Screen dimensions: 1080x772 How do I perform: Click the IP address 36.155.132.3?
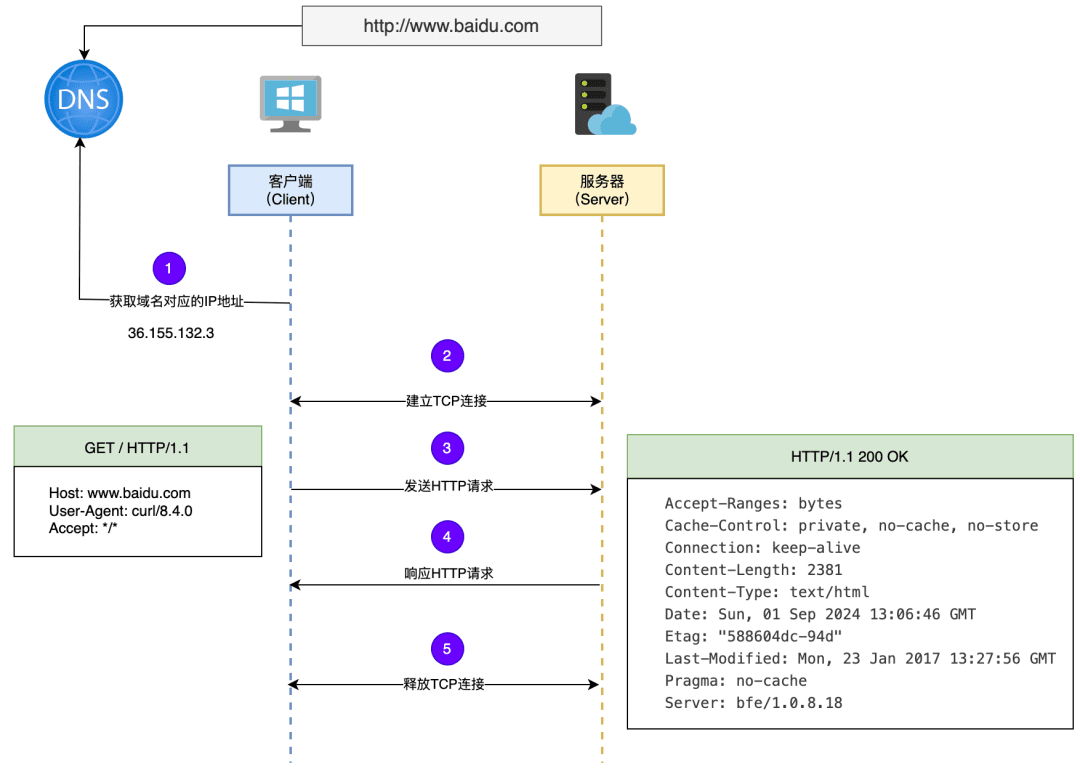tap(171, 333)
